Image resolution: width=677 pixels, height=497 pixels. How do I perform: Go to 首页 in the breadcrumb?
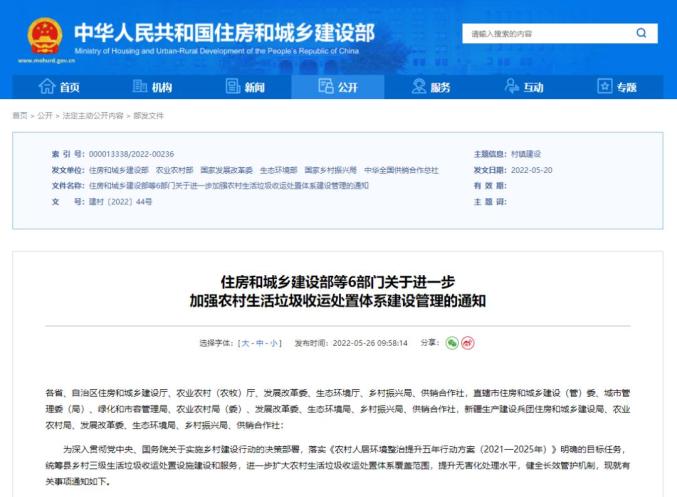click(x=20, y=116)
